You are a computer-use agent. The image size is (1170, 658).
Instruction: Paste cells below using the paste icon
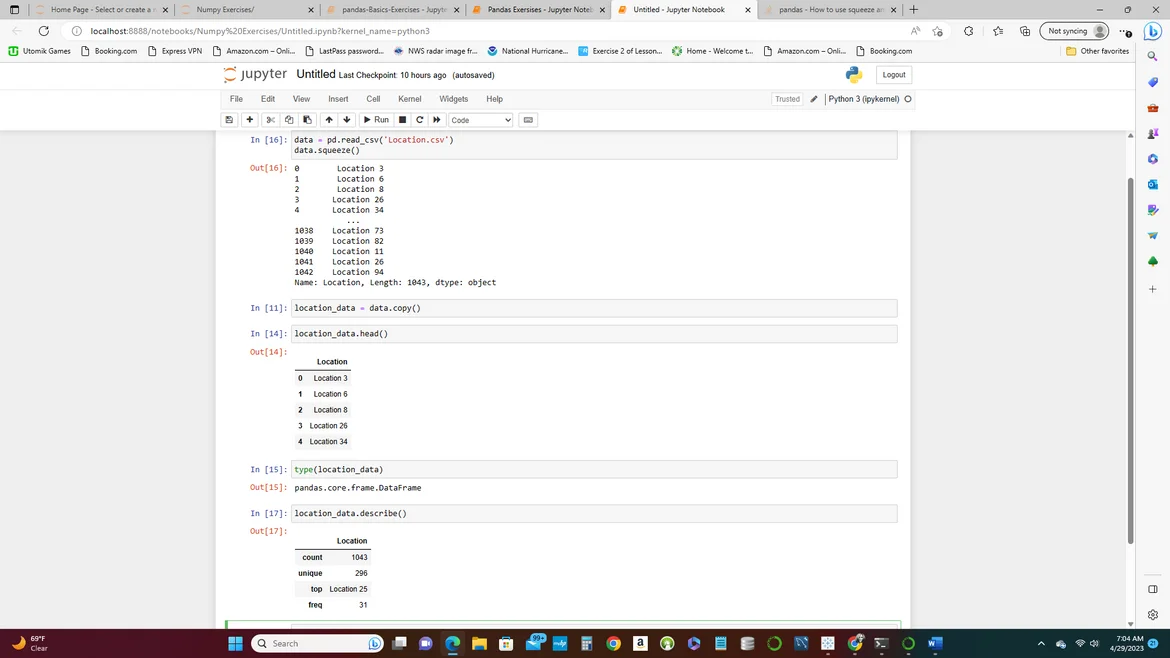(x=307, y=120)
